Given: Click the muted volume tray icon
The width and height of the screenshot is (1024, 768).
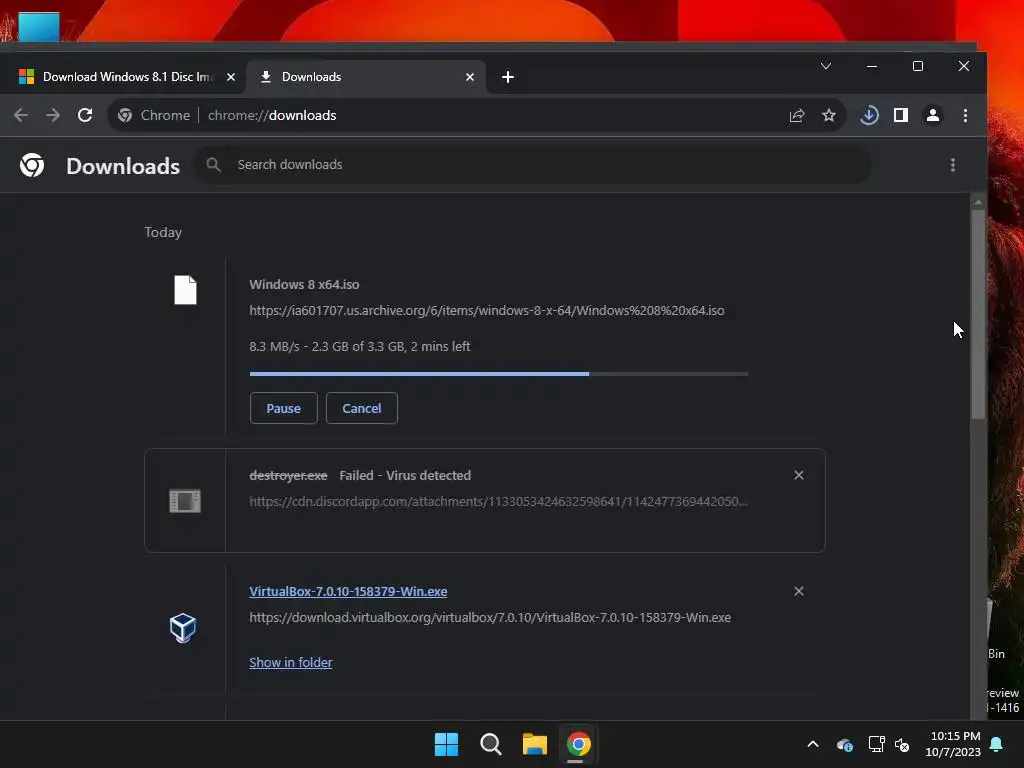Looking at the screenshot, I should click(902, 744).
